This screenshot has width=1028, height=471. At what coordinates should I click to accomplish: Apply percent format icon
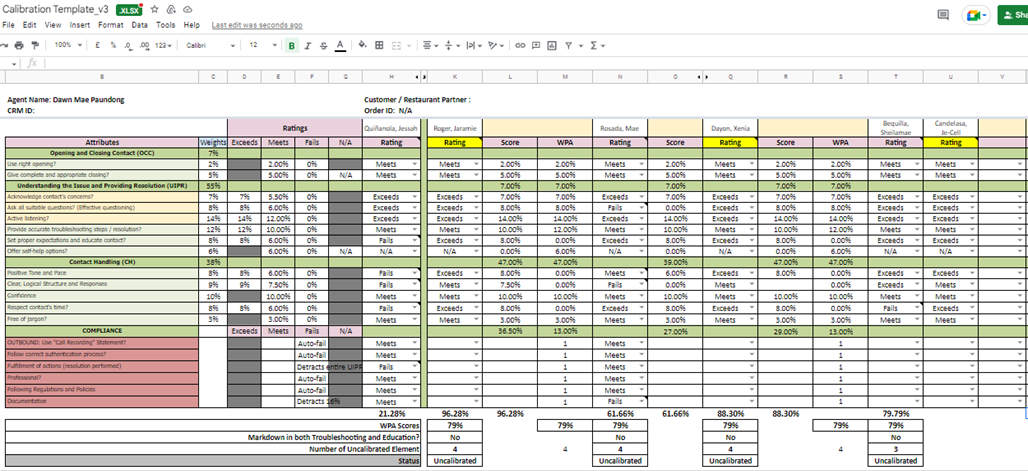point(113,45)
